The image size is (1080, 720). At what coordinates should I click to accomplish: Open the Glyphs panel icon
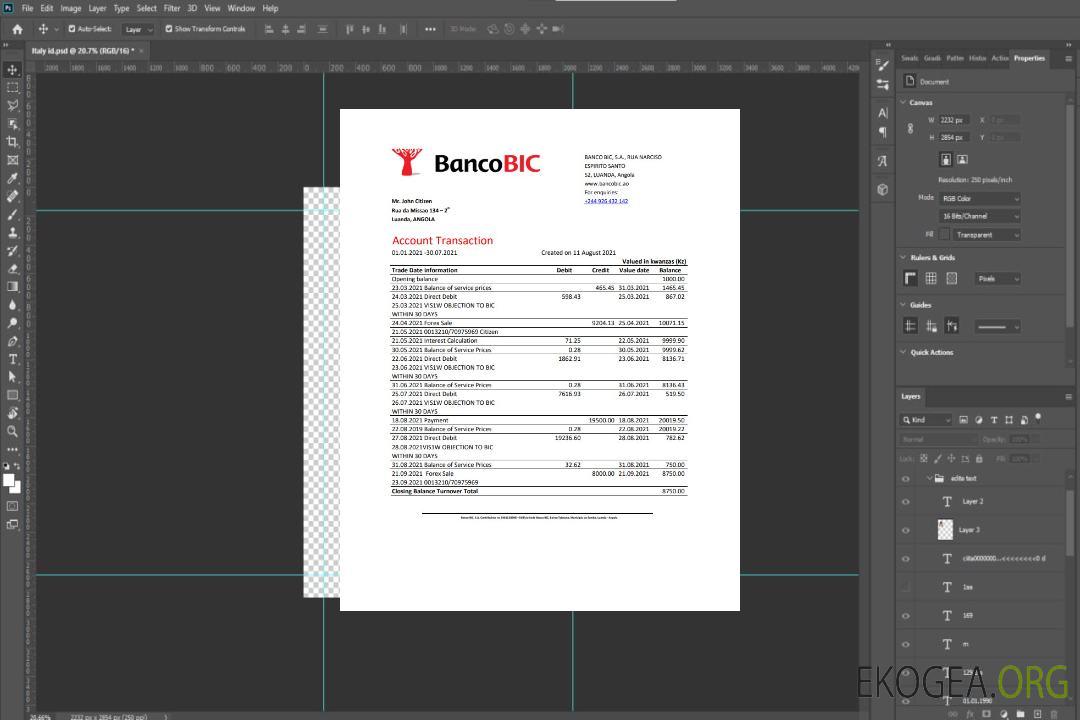(x=883, y=161)
